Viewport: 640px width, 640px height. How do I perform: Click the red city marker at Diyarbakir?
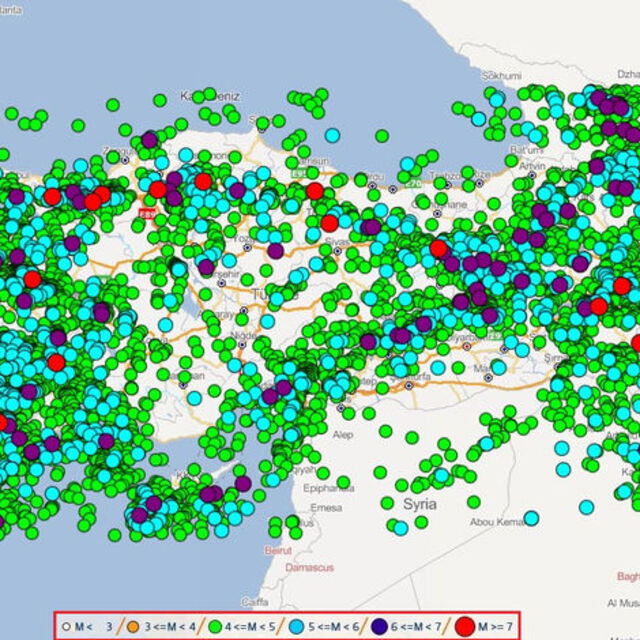point(467,347)
